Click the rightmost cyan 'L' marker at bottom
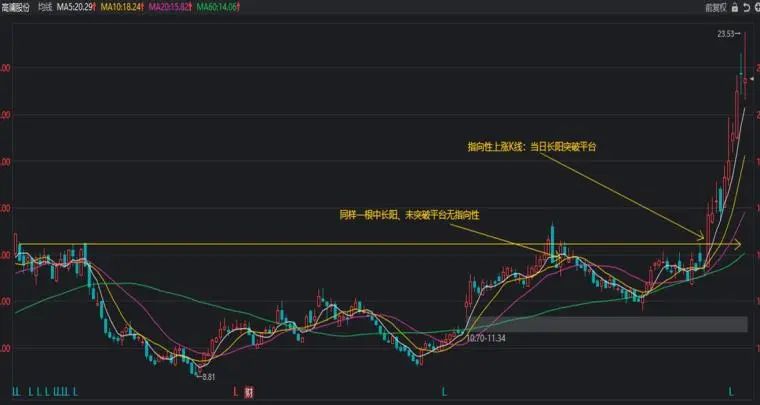760x405 pixels. (731, 389)
